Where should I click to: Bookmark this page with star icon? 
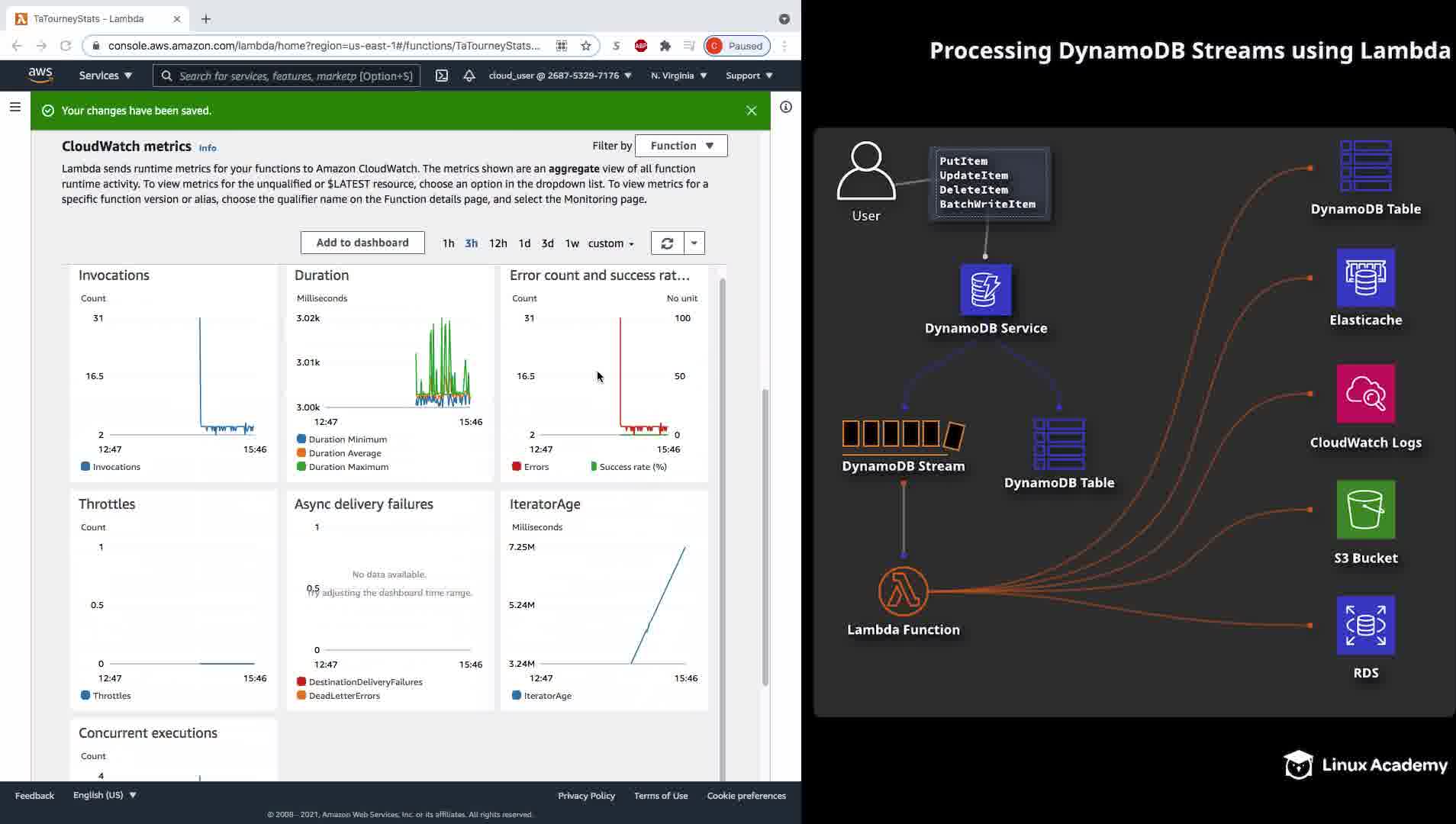click(x=586, y=46)
